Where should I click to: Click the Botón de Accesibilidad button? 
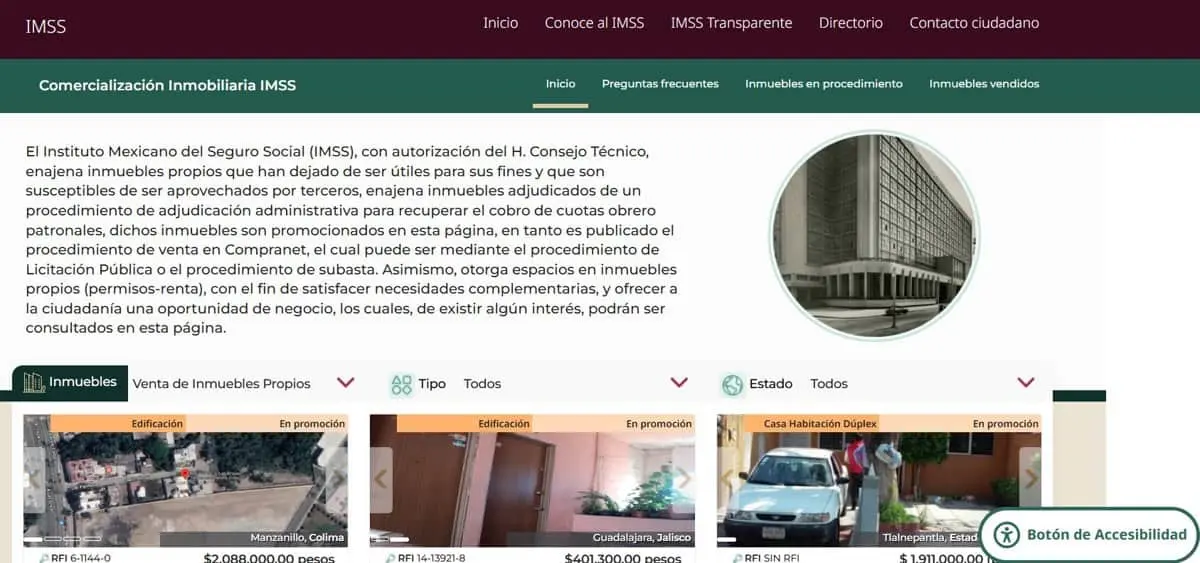coord(1090,534)
